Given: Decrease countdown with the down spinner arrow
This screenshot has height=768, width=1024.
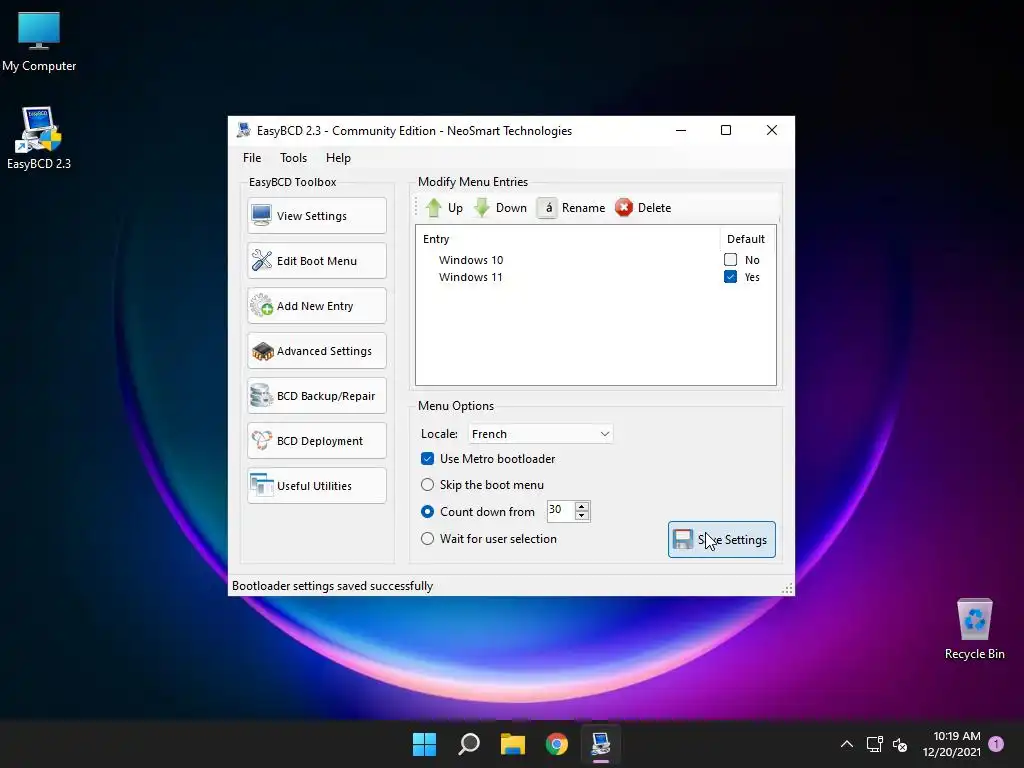Looking at the screenshot, I should pyautogui.click(x=582, y=516).
